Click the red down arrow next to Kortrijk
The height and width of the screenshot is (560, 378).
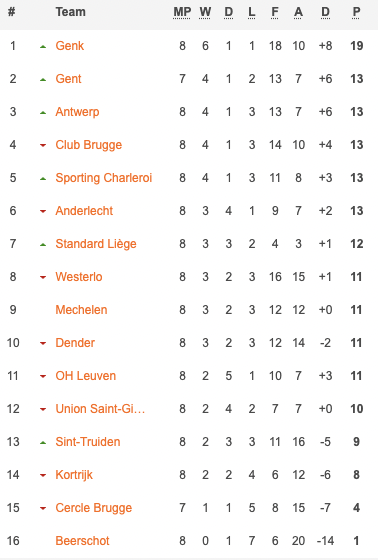tap(43, 475)
